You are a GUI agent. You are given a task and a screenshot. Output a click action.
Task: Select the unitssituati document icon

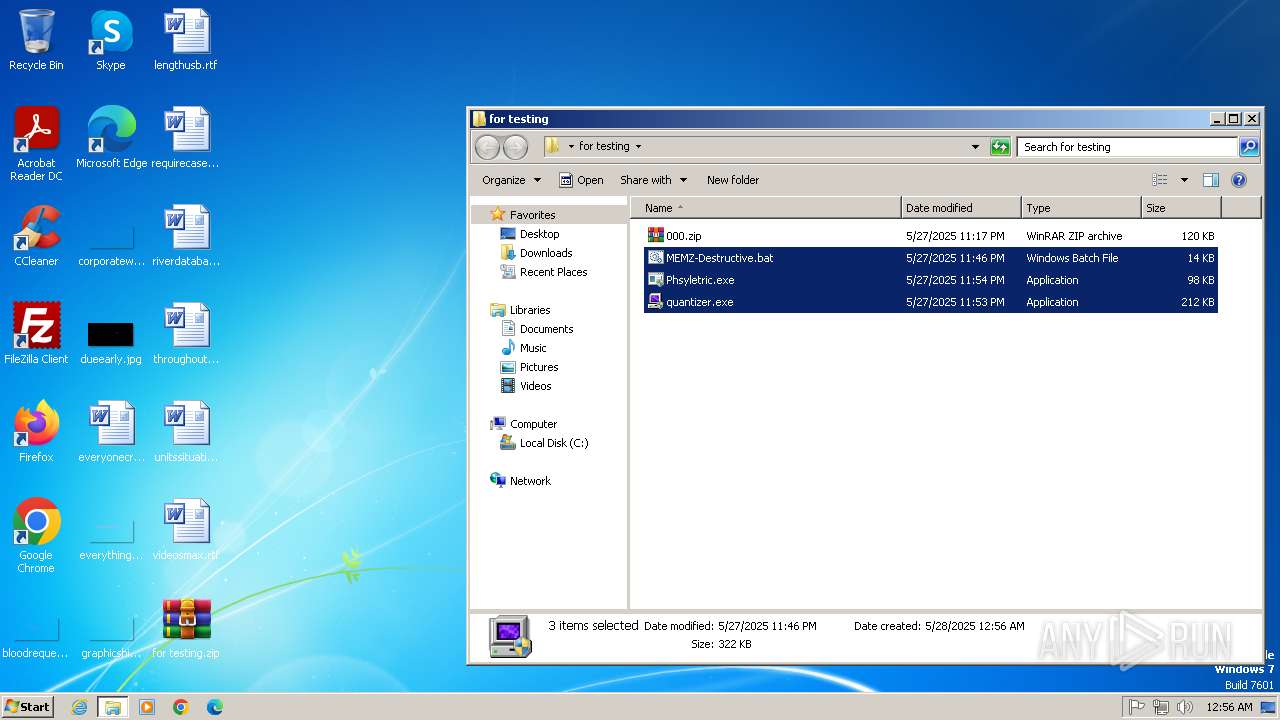(x=186, y=432)
